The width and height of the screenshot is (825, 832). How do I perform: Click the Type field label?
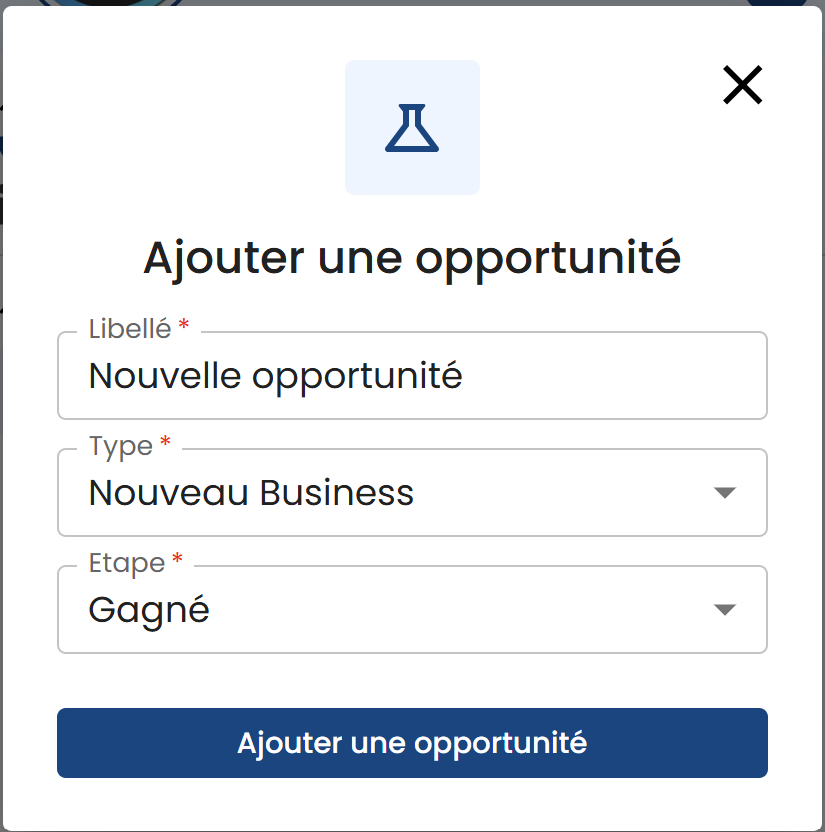pyautogui.click(x=120, y=445)
